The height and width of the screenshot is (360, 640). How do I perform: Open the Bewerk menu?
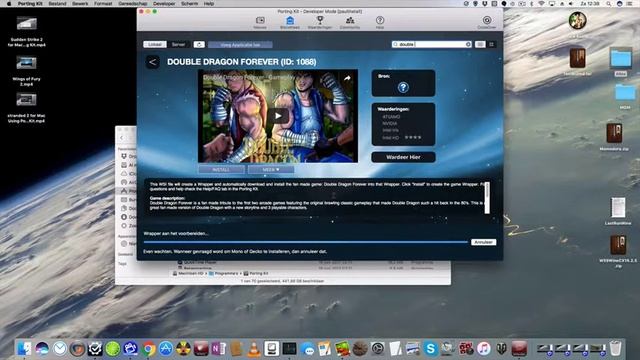coord(80,3)
